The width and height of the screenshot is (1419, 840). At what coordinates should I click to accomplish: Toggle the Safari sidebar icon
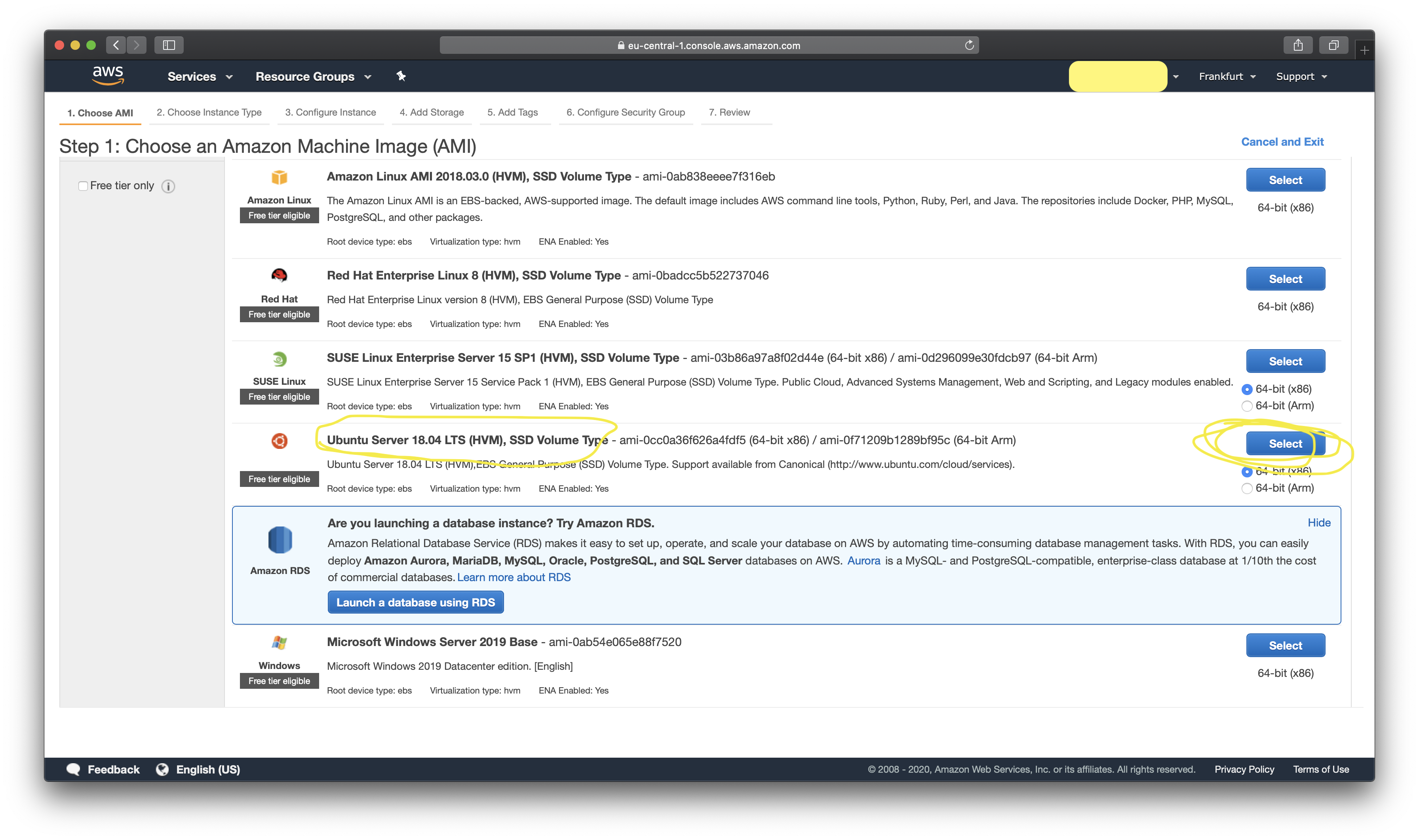click(x=169, y=45)
